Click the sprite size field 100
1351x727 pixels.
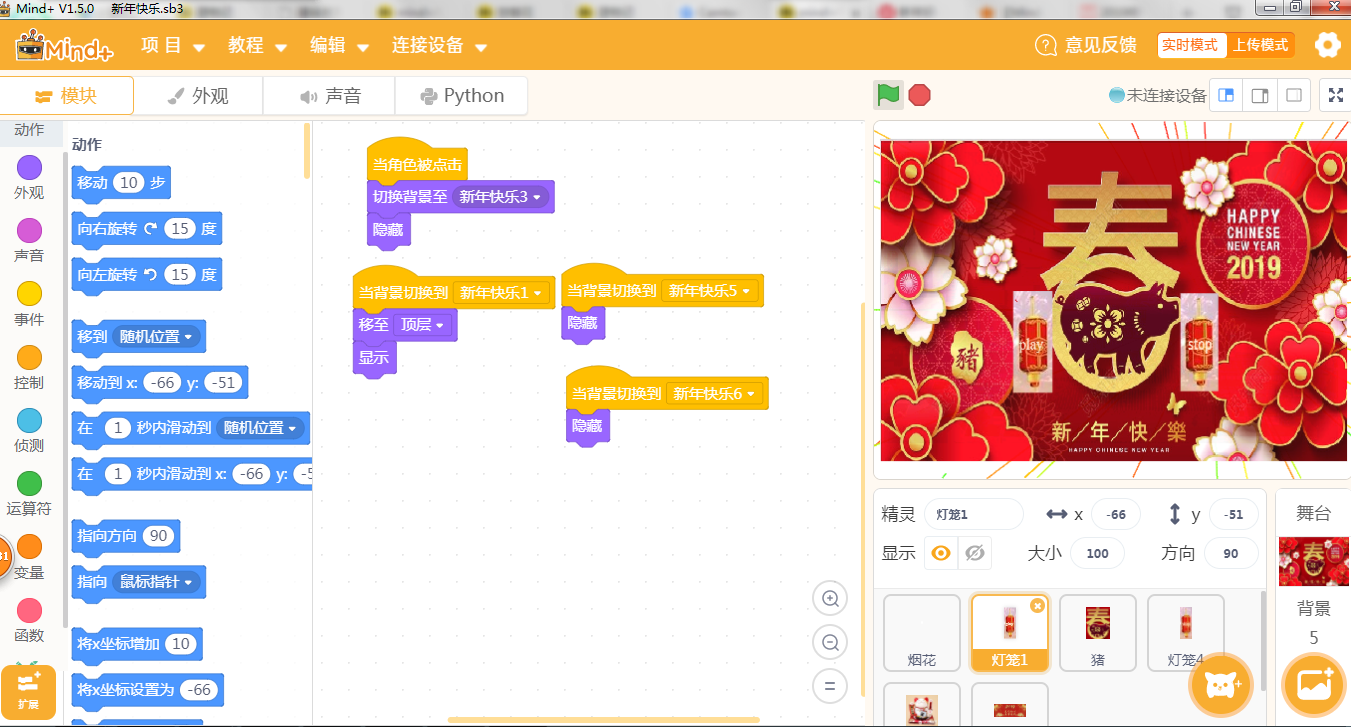1097,553
